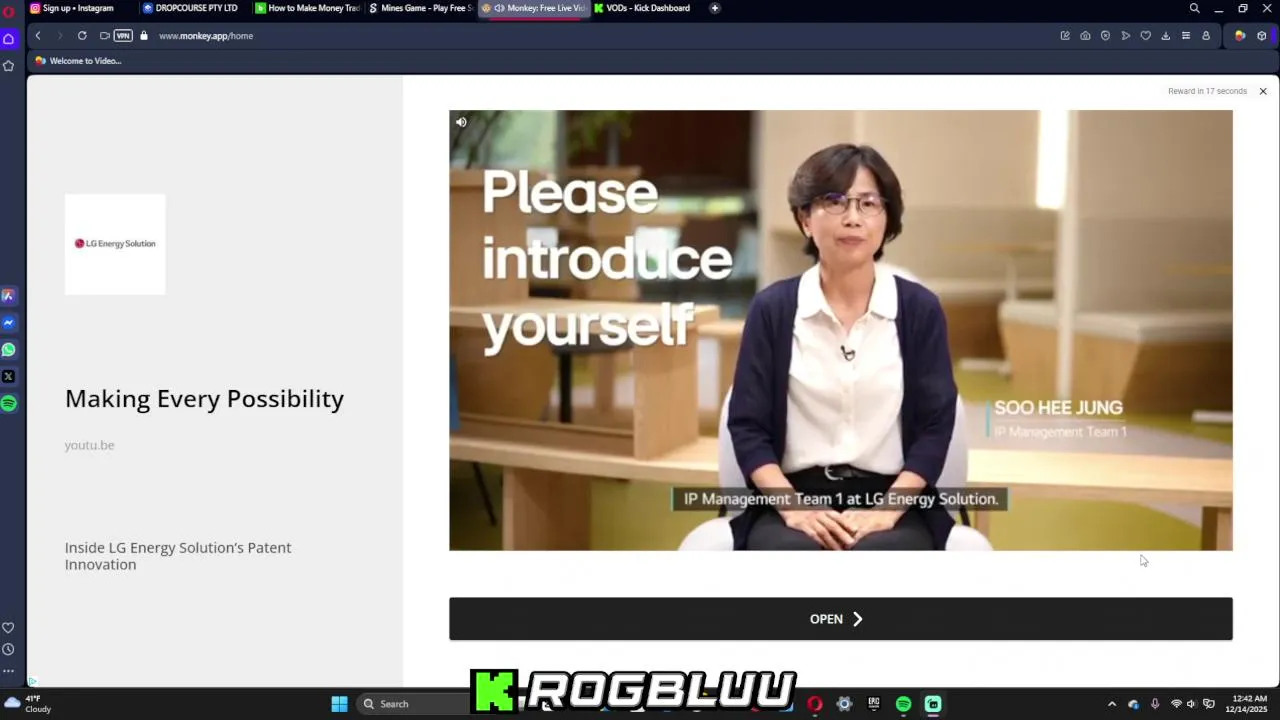The image size is (1280, 720).
Task: Open Settings gear in the taskbar
Action: click(x=844, y=704)
